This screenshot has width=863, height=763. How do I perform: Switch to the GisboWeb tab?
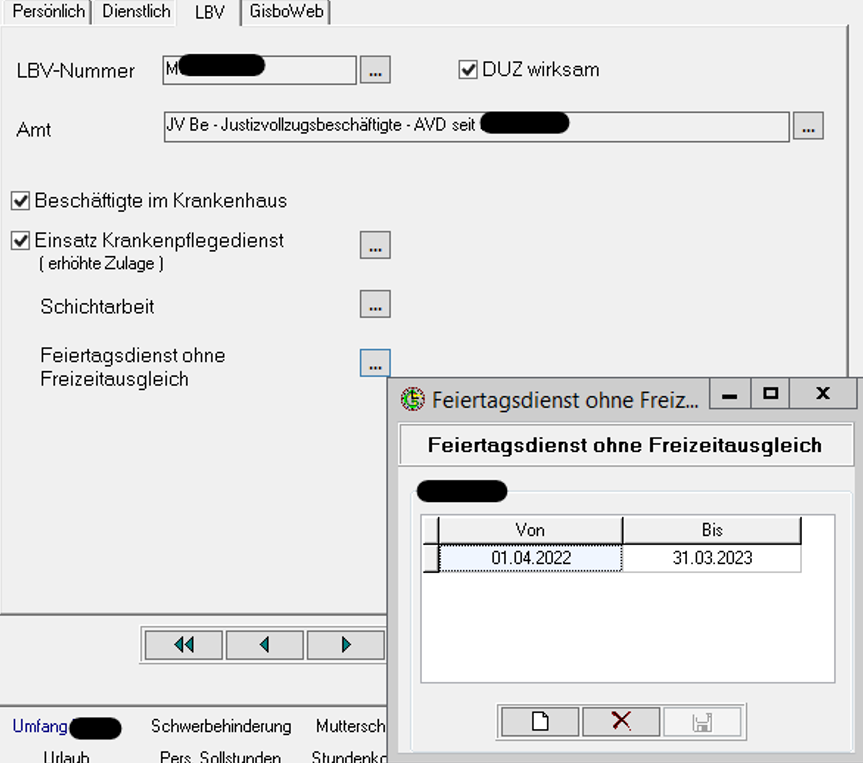pos(286,12)
